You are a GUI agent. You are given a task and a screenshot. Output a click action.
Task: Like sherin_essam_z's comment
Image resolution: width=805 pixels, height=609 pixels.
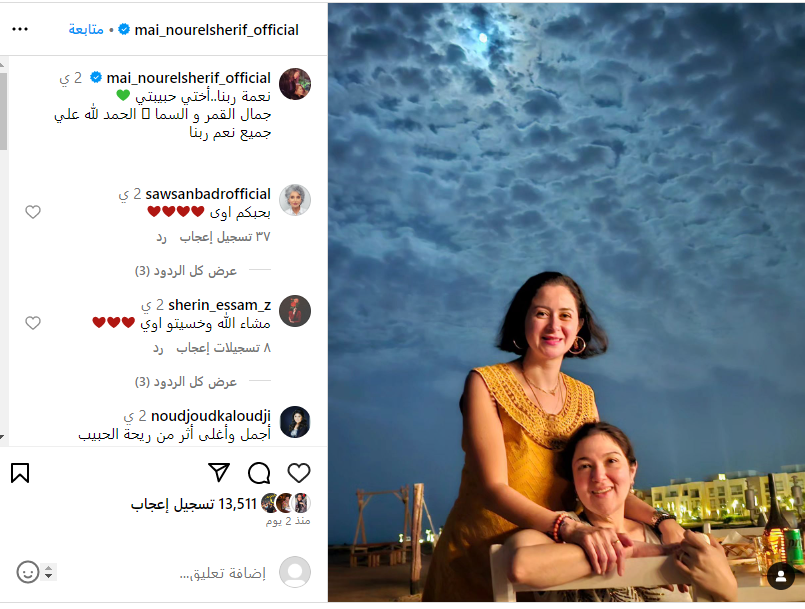coord(33,322)
